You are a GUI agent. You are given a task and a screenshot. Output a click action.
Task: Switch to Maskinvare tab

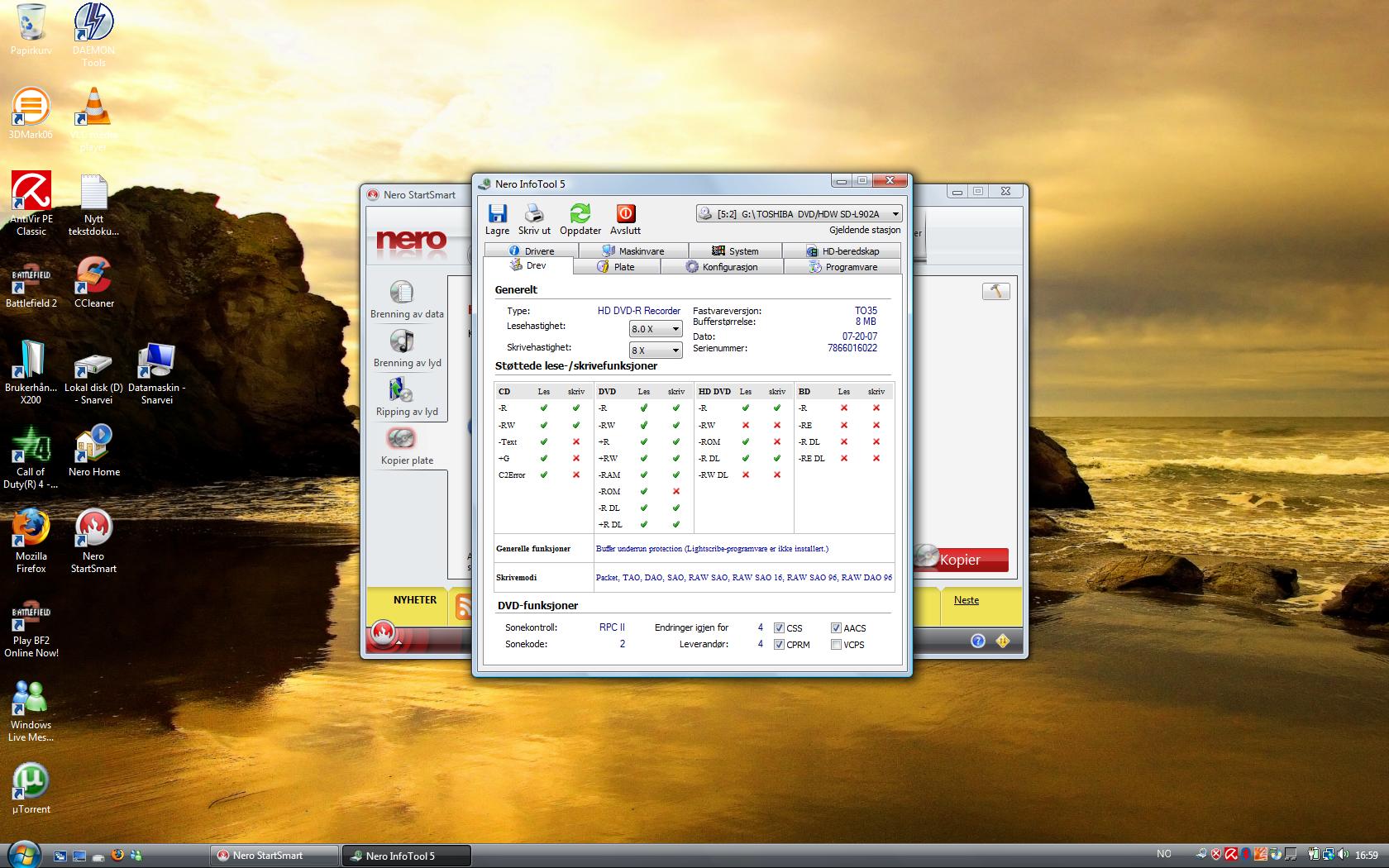click(633, 250)
